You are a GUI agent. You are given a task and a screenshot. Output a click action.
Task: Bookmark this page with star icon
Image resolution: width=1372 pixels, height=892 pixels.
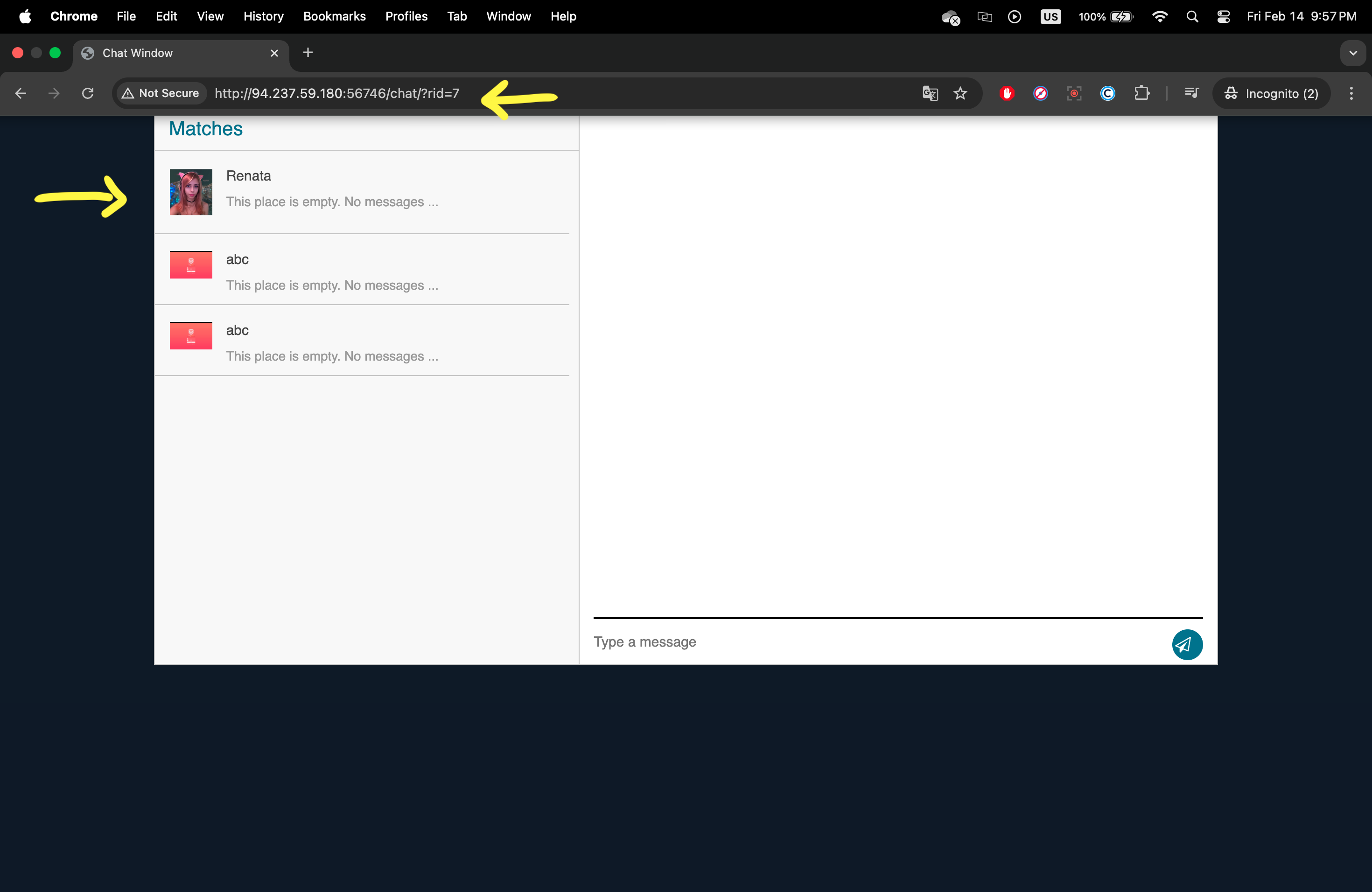coord(960,93)
